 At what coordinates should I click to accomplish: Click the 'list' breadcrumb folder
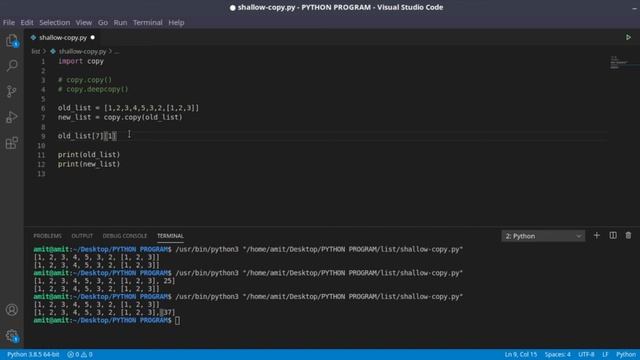click(36, 51)
